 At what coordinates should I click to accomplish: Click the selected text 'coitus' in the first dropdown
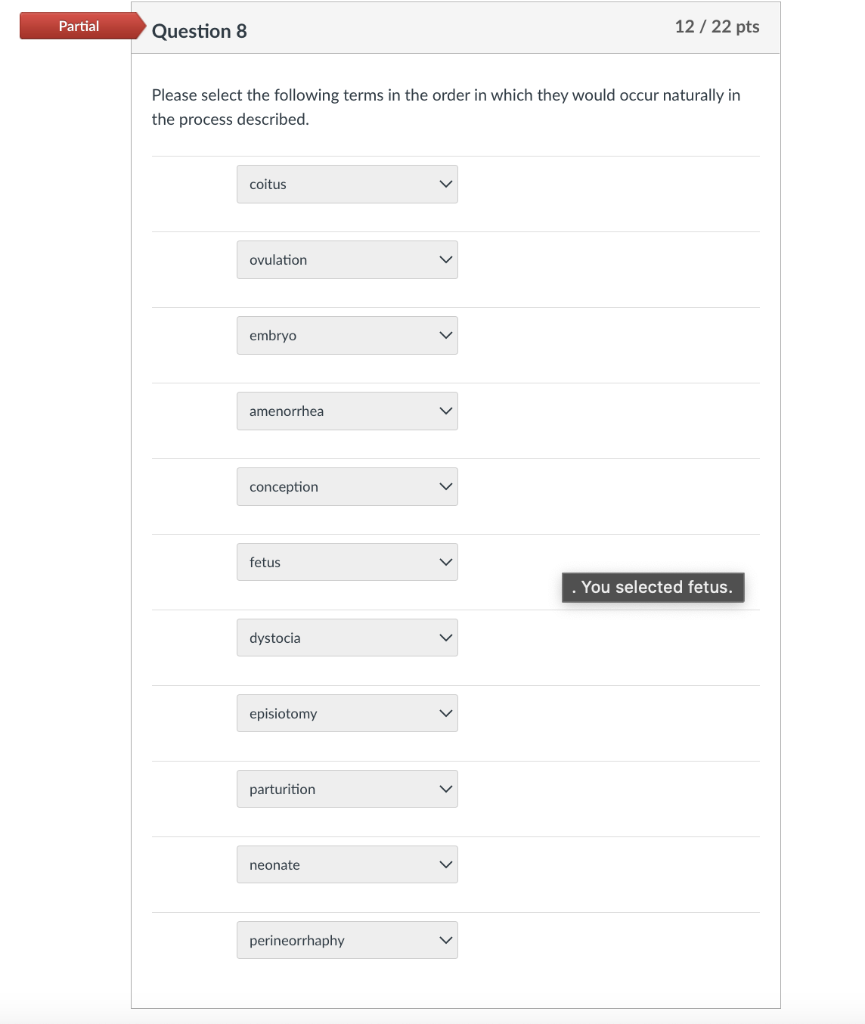point(268,185)
